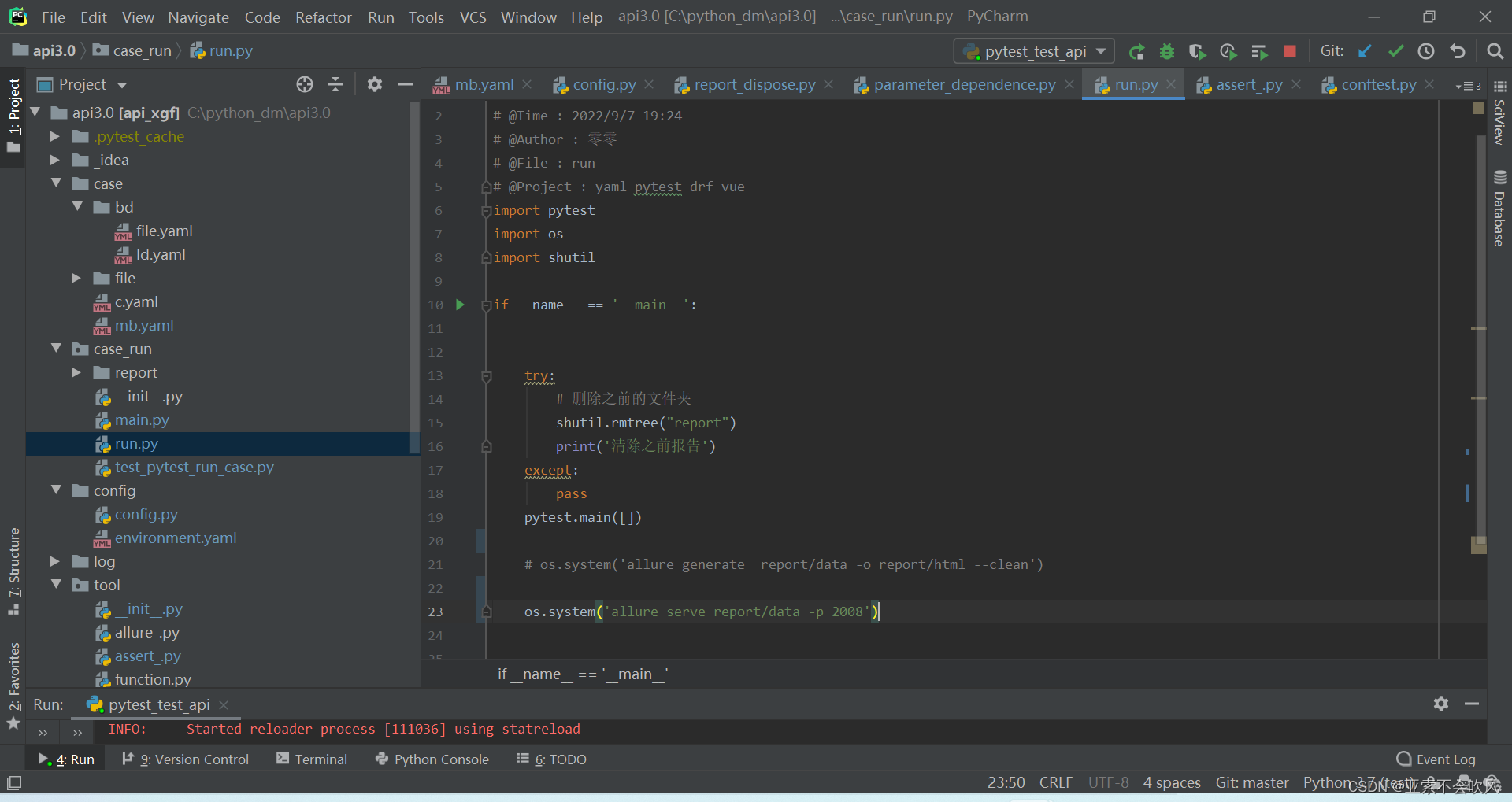1512x802 pixels.
Task: Toggle the Project tool window side button
Action: click(x=14, y=115)
